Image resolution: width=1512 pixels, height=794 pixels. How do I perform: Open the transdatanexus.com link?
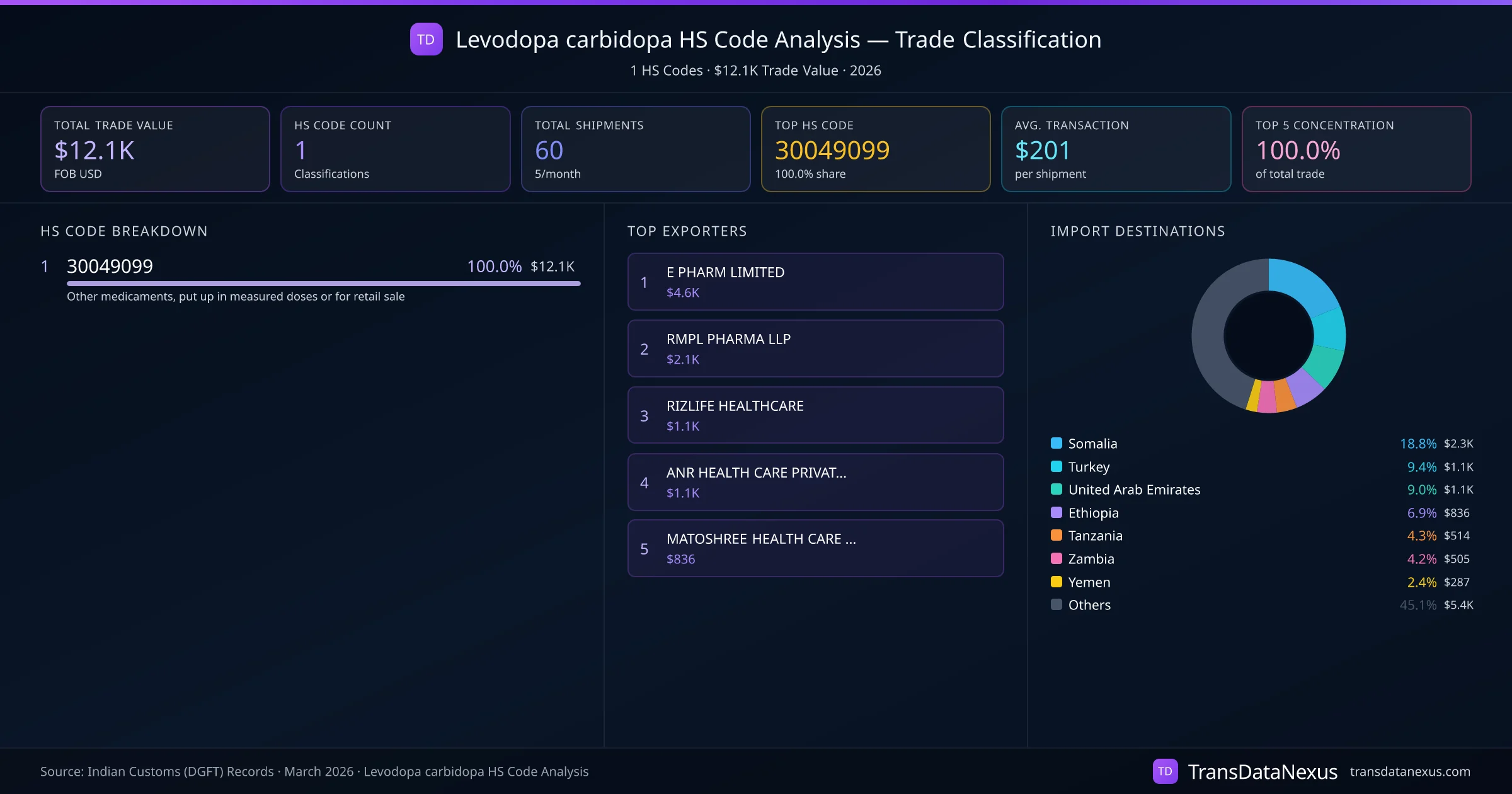coord(1409,771)
